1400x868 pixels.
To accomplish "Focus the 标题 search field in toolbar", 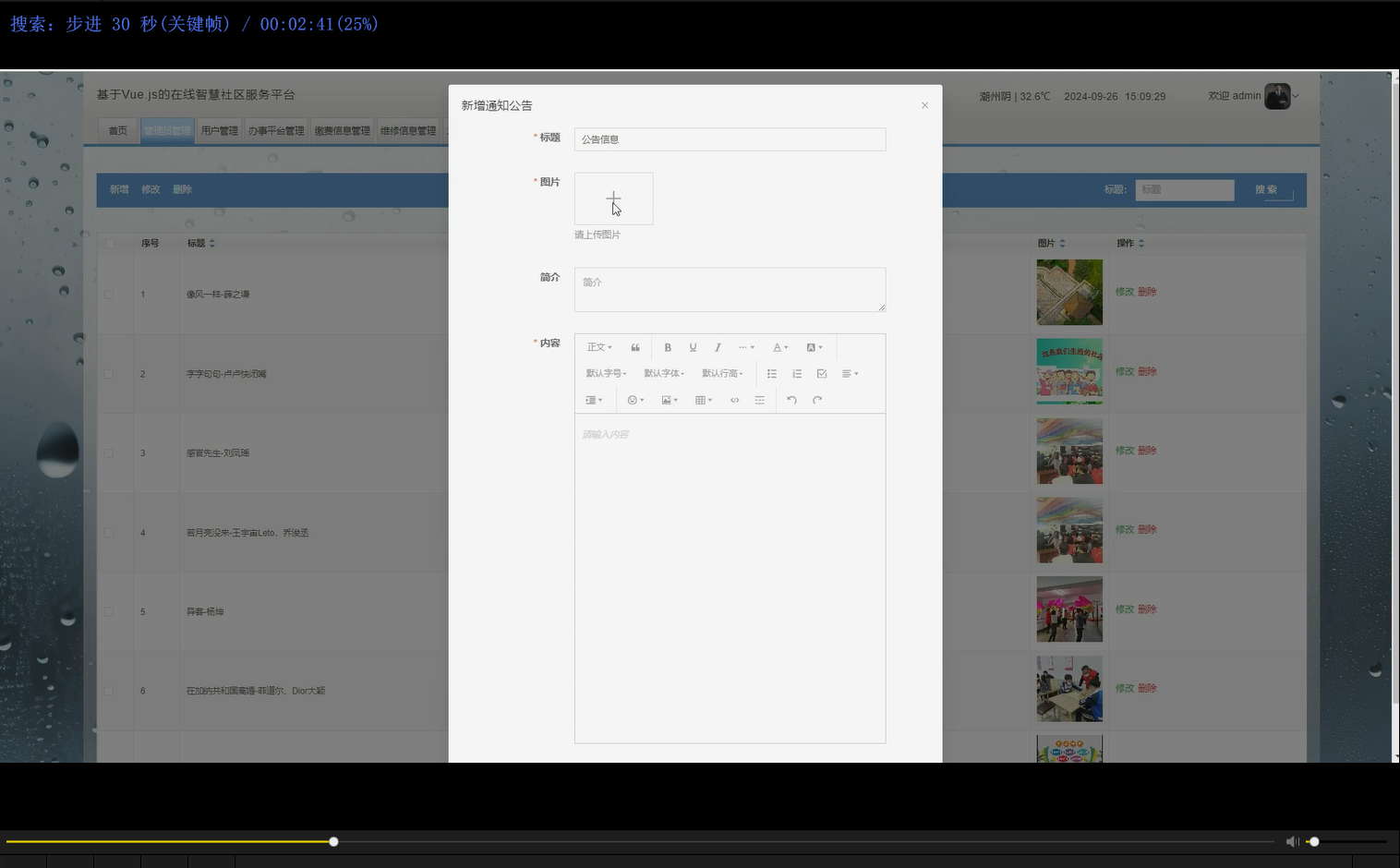I will click(1185, 190).
